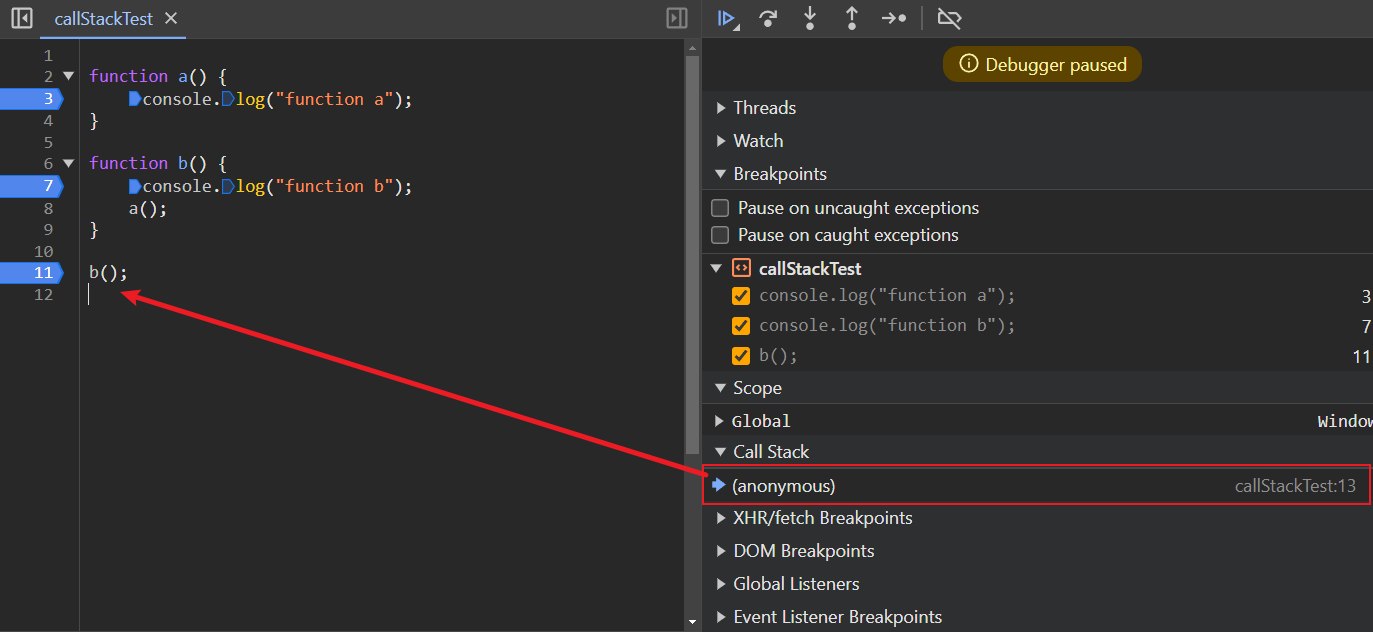The height and width of the screenshot is (632, 1373).
Task: Close the callStackTest tab
Action: [x=171, y=19]
